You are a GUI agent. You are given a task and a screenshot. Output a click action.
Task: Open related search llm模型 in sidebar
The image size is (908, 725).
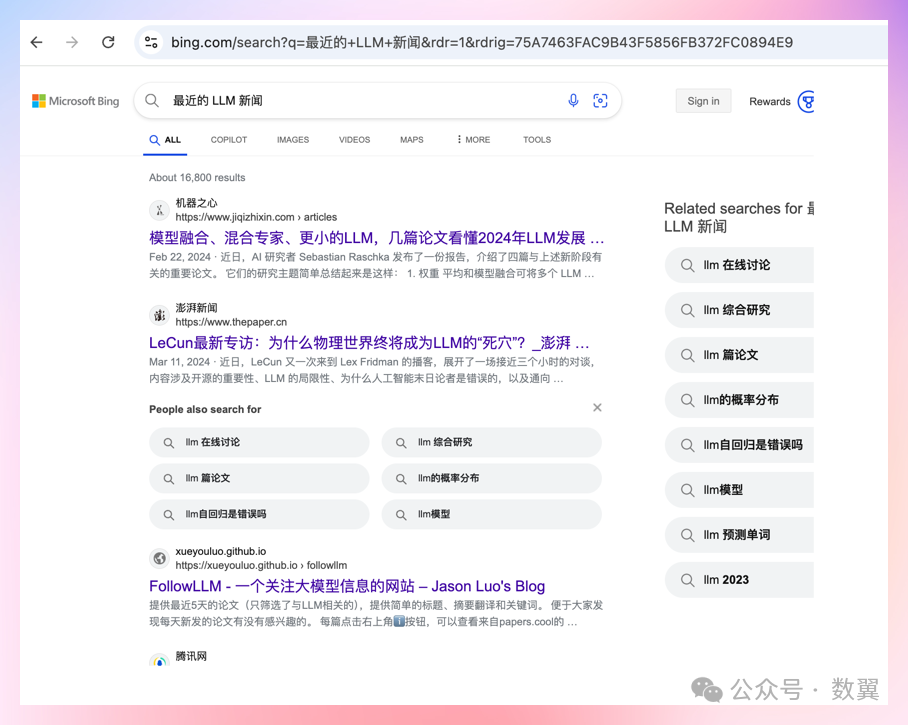click(x=739, y=490)
